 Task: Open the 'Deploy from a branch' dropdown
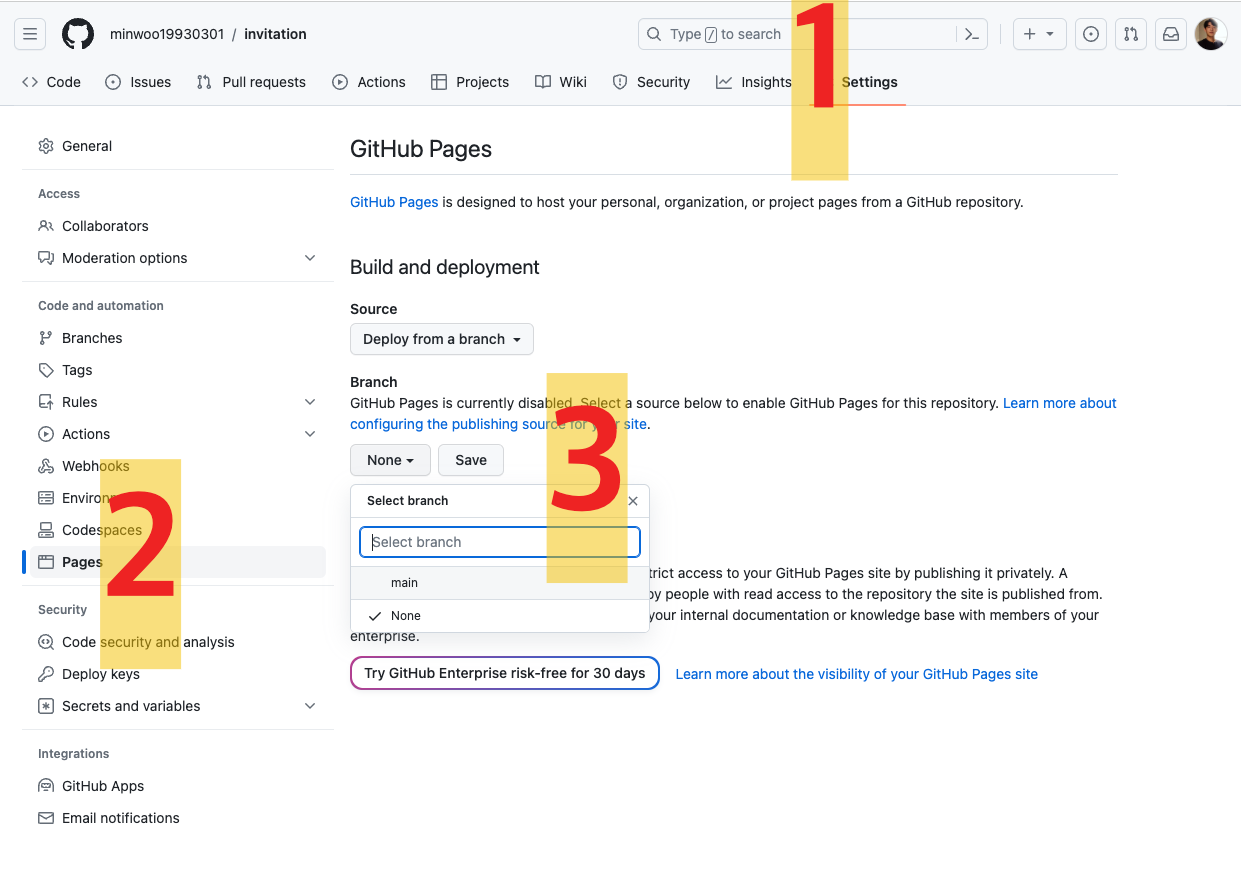pyautogui.click(x=442, y=339)
